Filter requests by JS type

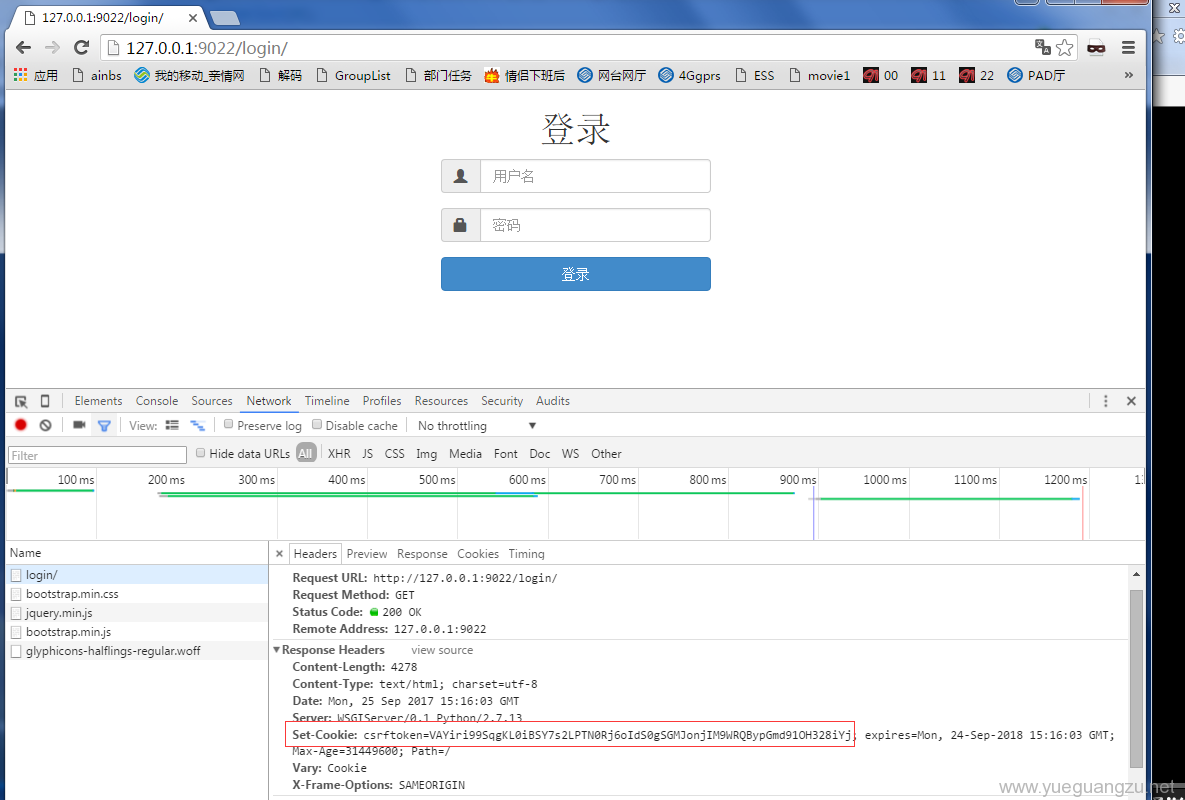click(368, 454)
